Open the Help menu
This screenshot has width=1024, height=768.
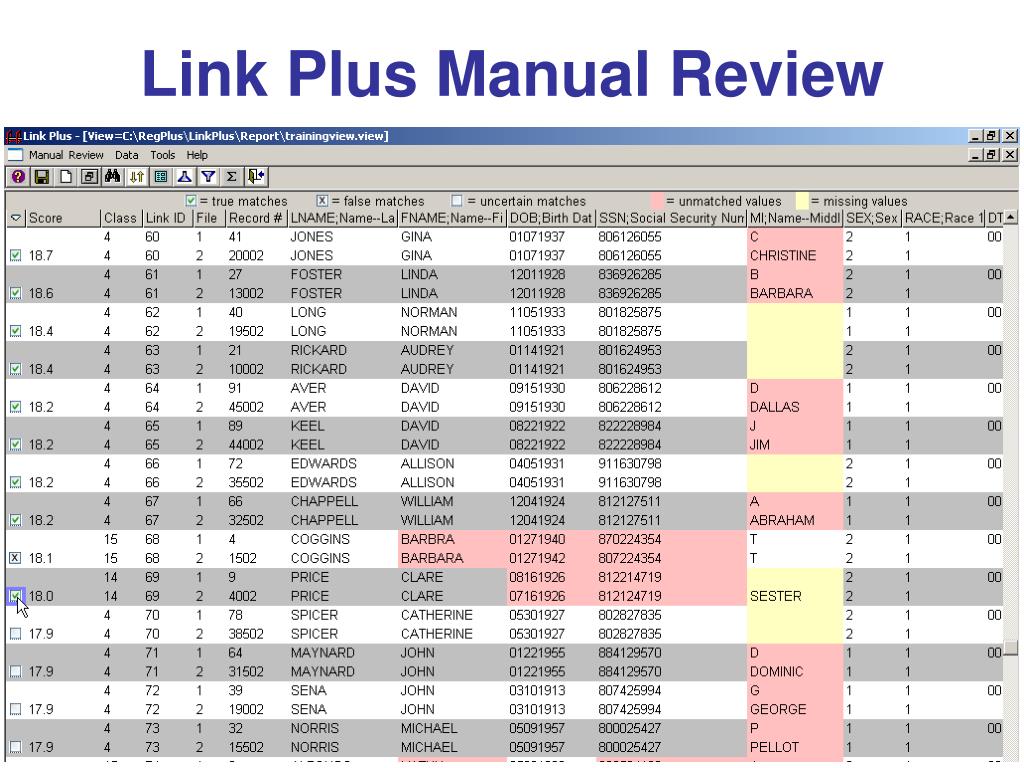(x=197, y=155)
